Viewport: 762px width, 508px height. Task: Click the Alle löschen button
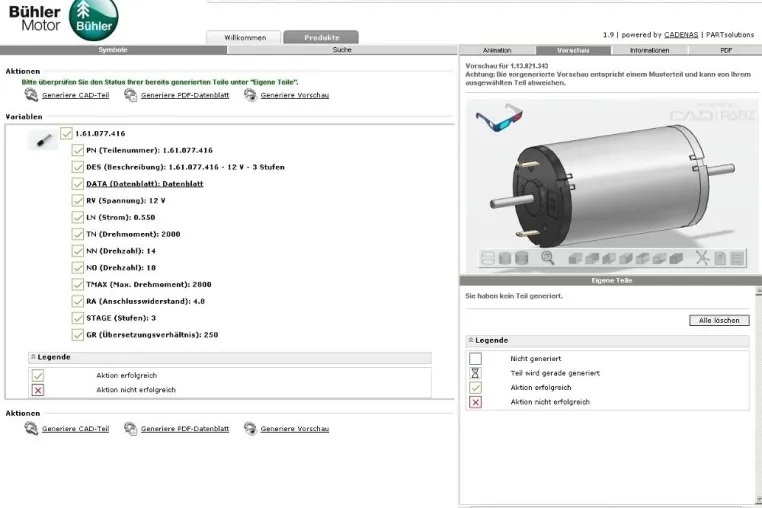coord(719,320)
